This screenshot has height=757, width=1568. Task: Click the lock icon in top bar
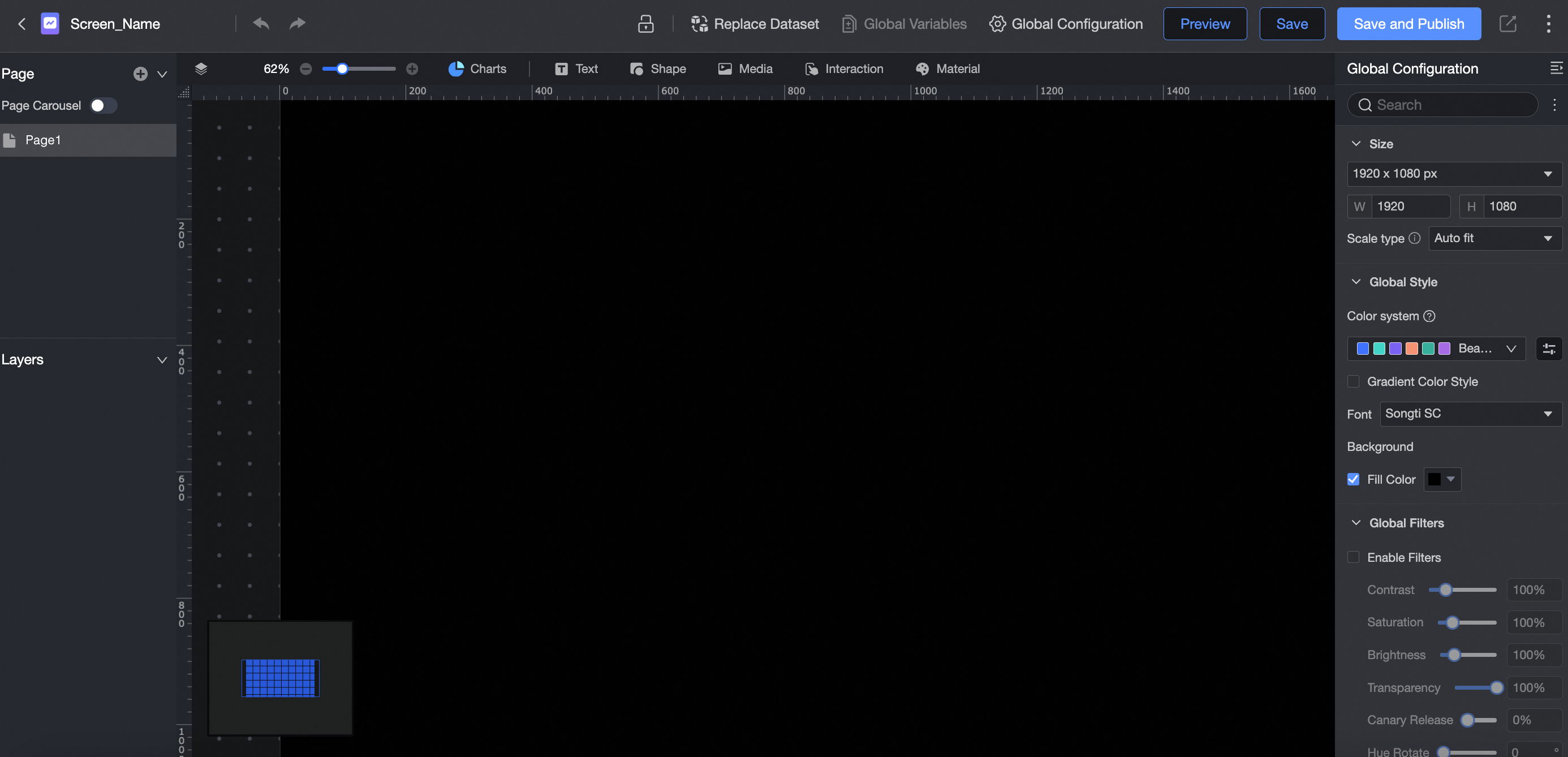pos(645,24)
